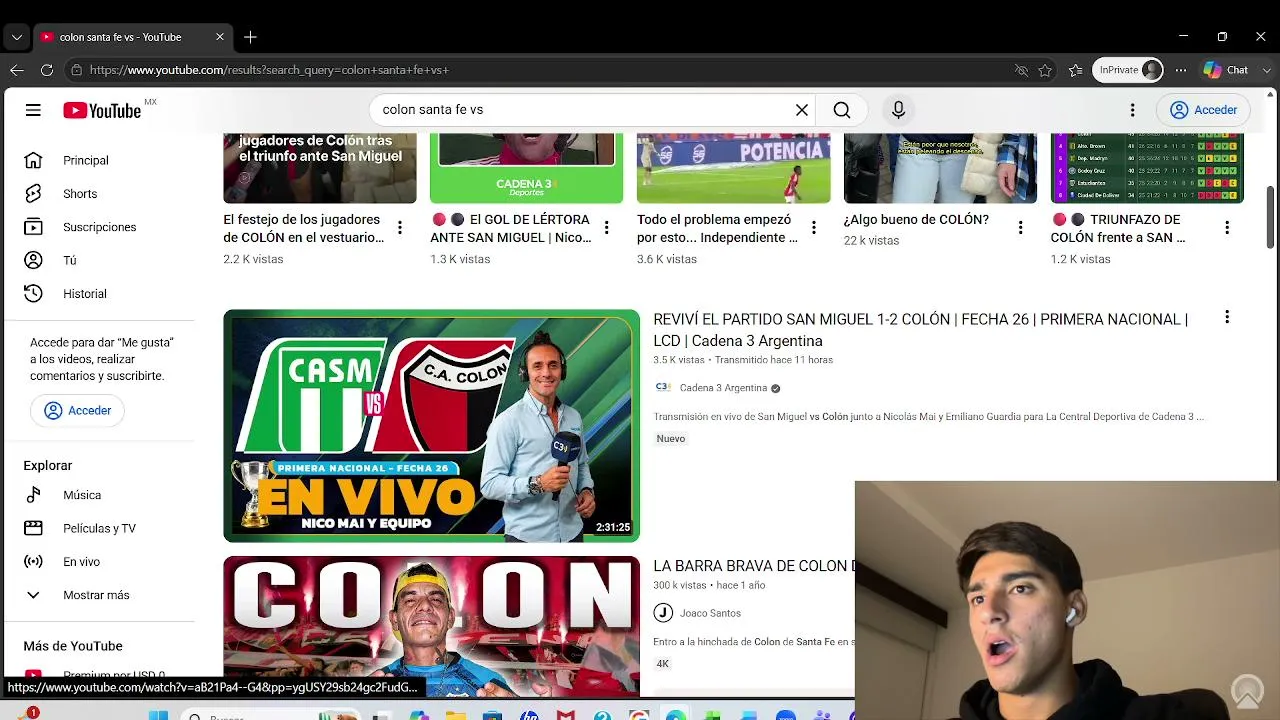Visit the Joaco Santos channel name
Screen dimensions: 1280x720
pos(710,613)
